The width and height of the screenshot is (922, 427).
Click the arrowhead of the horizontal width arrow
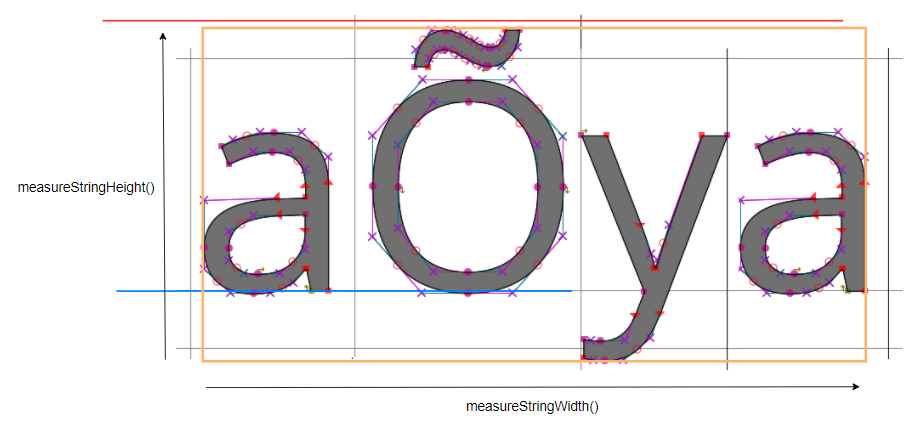855,386
